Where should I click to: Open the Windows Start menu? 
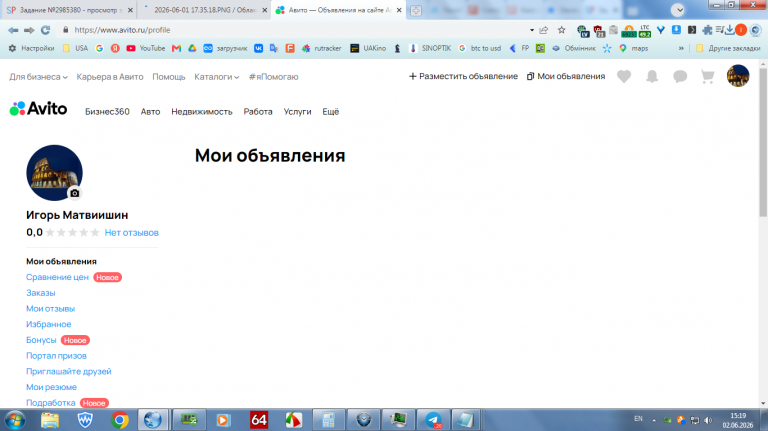point(15,420)
